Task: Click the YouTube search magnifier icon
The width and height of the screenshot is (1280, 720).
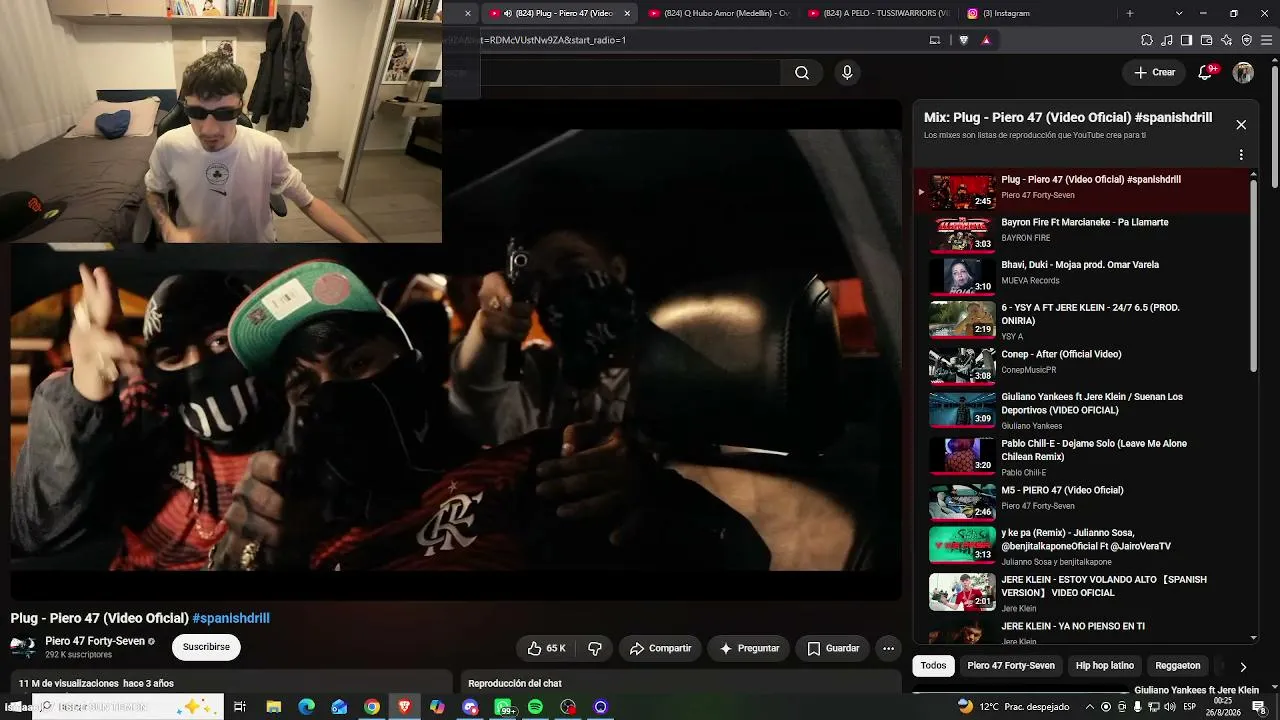Action: 802,72
